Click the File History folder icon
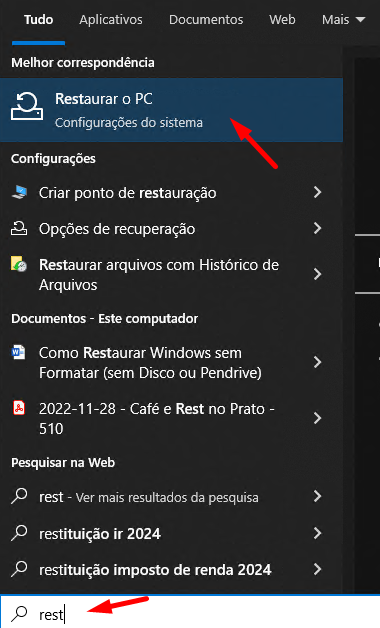The height and width of the screenshot is (628, 380). pos(19,265)
